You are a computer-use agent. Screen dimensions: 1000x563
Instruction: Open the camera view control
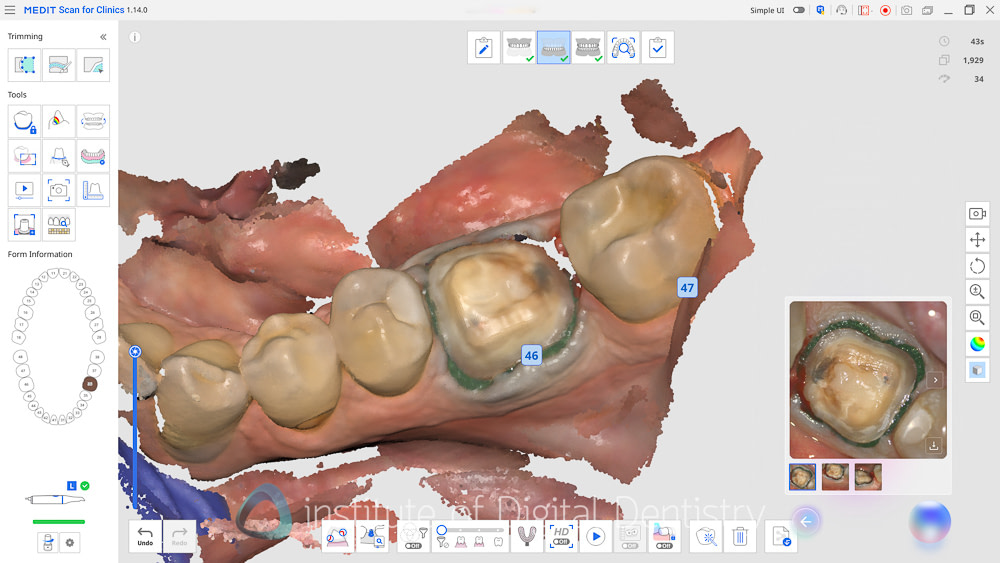[977, 214]
